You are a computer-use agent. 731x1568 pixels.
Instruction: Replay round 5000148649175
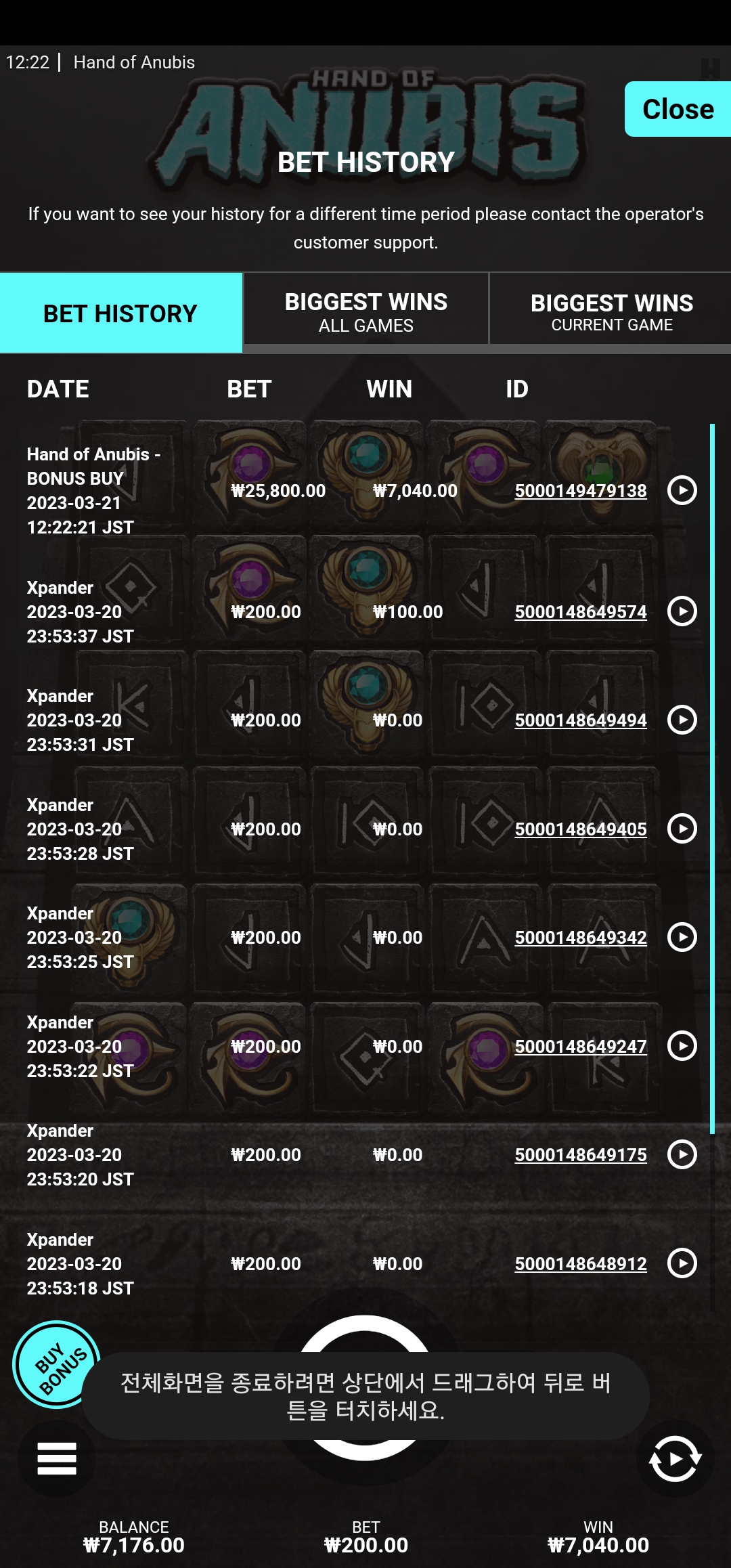pos(682,1154)
